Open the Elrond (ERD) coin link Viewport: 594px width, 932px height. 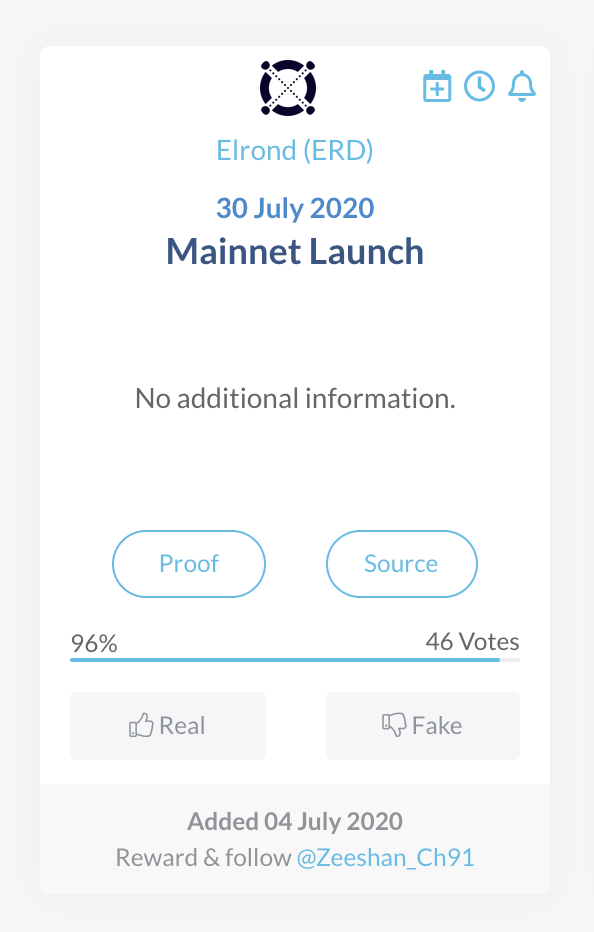click(295, 150)
